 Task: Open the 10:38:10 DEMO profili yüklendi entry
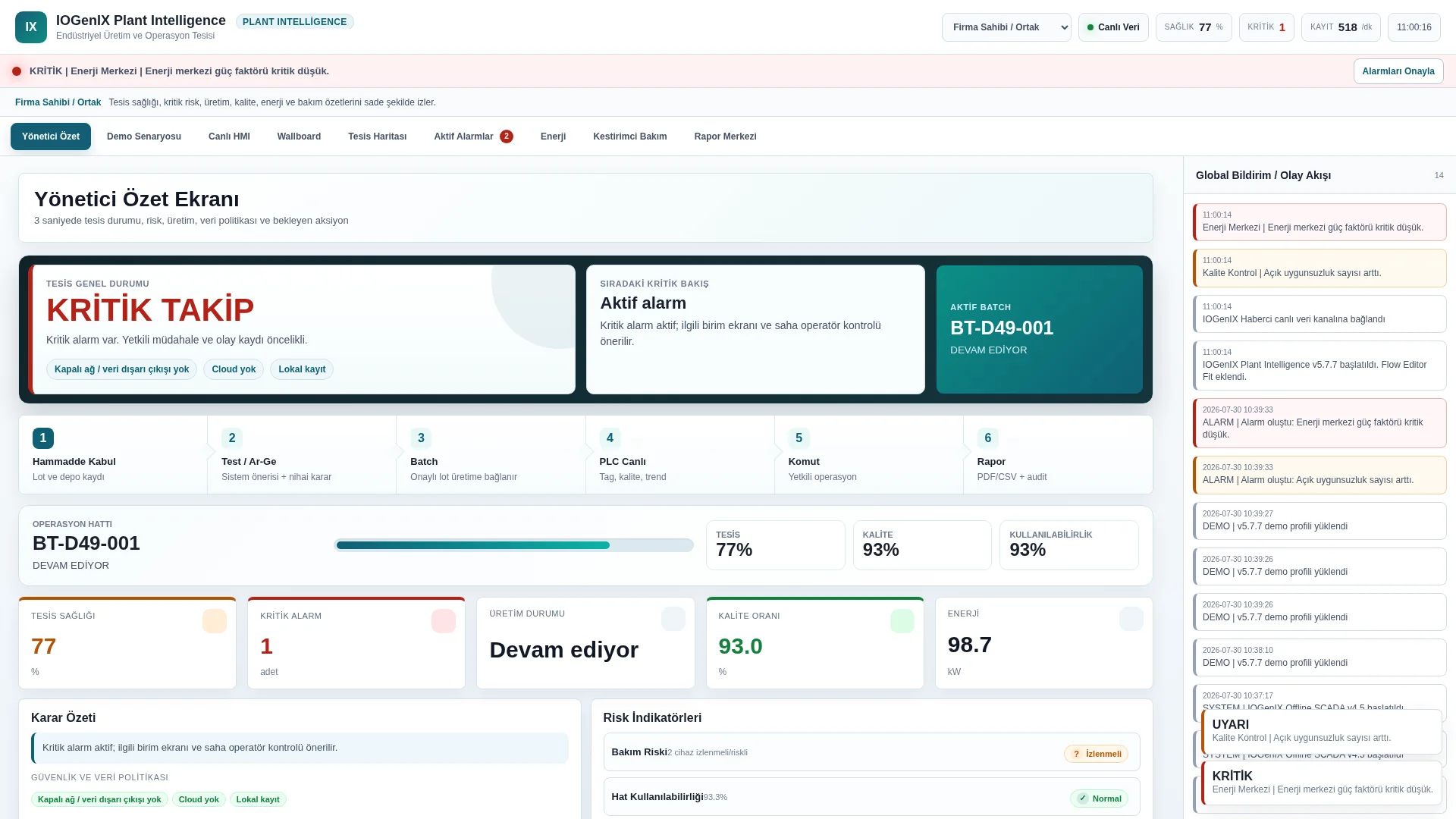point(1319,657)
